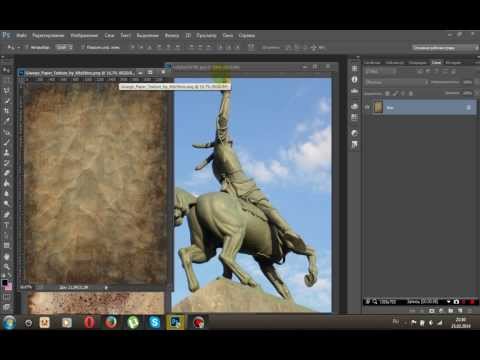The width and height of the screenshot is (480, 360).
Task: Select the Lasso tool
Action: 6,90
